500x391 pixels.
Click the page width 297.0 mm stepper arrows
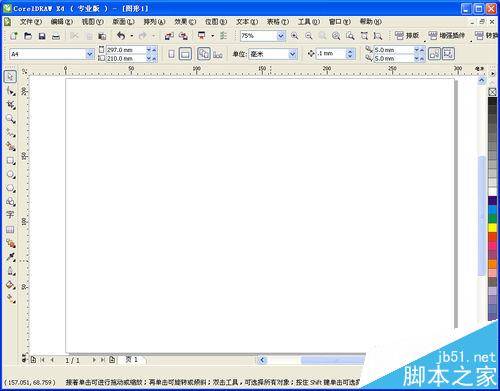(151, 50)
